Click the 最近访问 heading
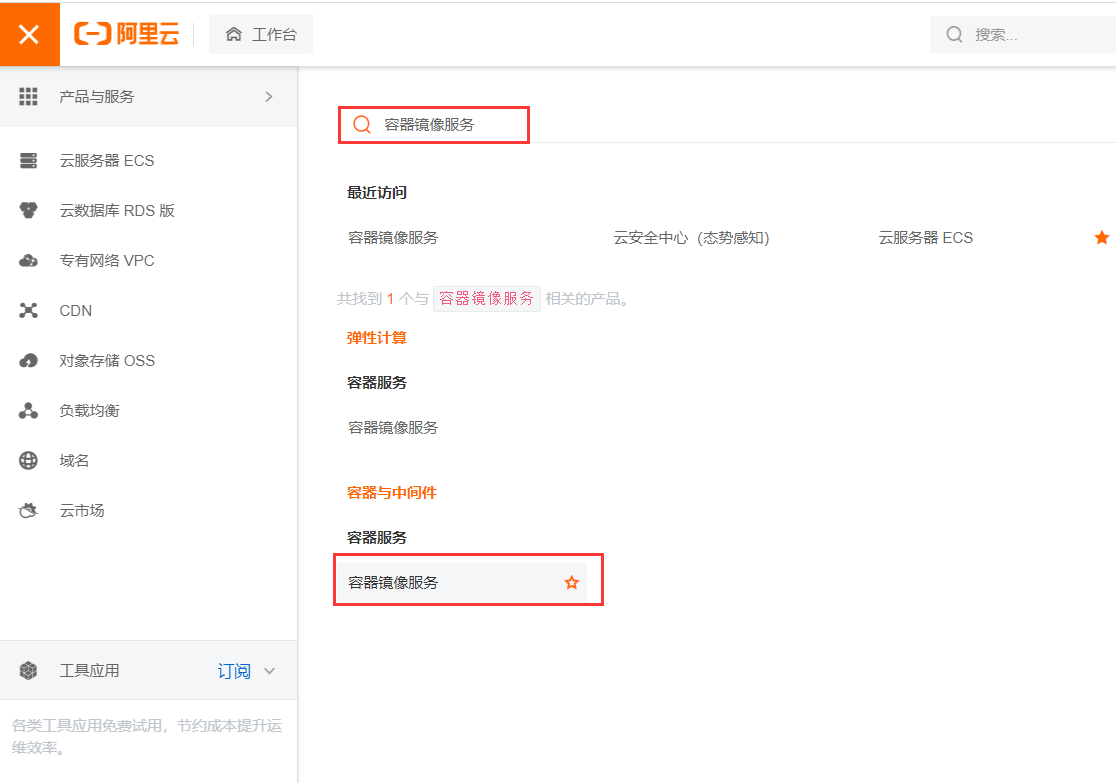 click(x=377, y=193)
